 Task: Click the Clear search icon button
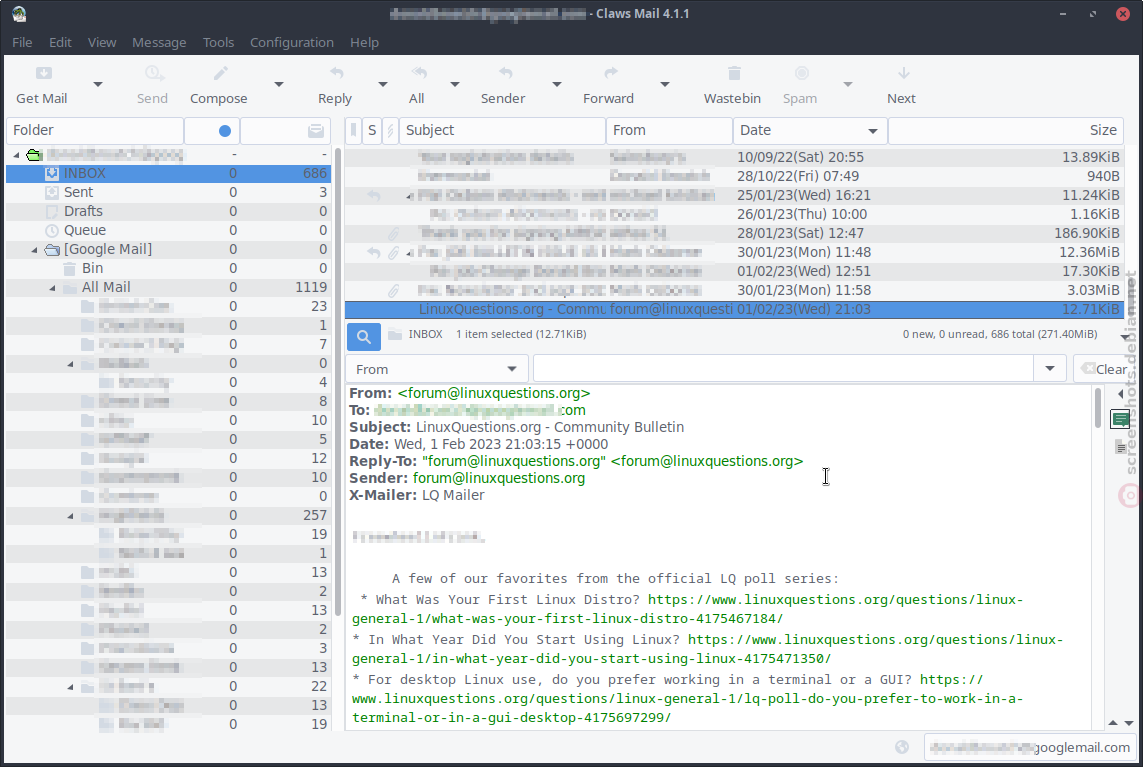[1103, 369]
